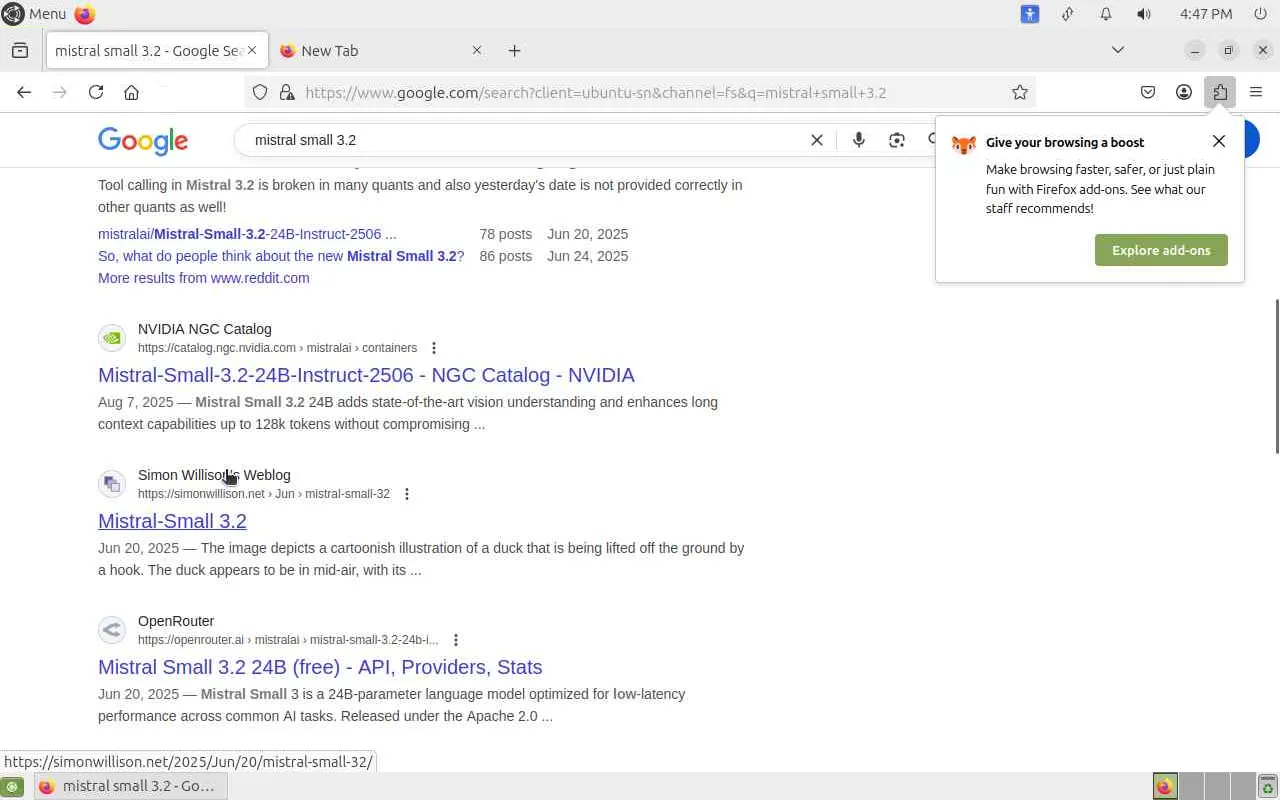Switch to the mistral small 3.2 tab

(148, 50)
